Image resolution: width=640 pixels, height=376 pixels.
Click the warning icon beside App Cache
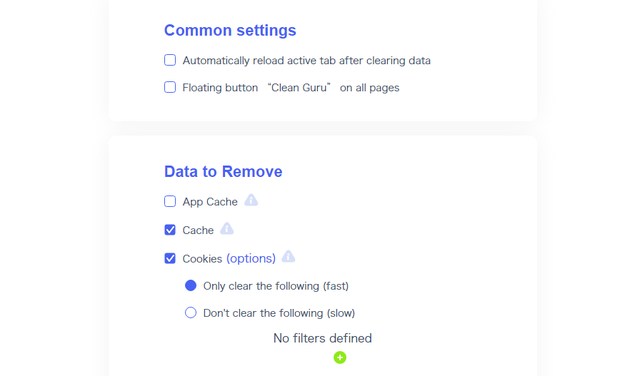pos(251,200)
